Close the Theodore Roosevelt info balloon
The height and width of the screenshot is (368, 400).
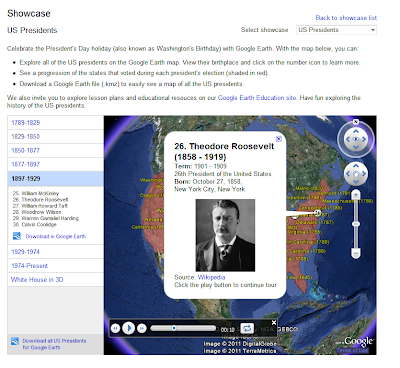coord(279,139)
